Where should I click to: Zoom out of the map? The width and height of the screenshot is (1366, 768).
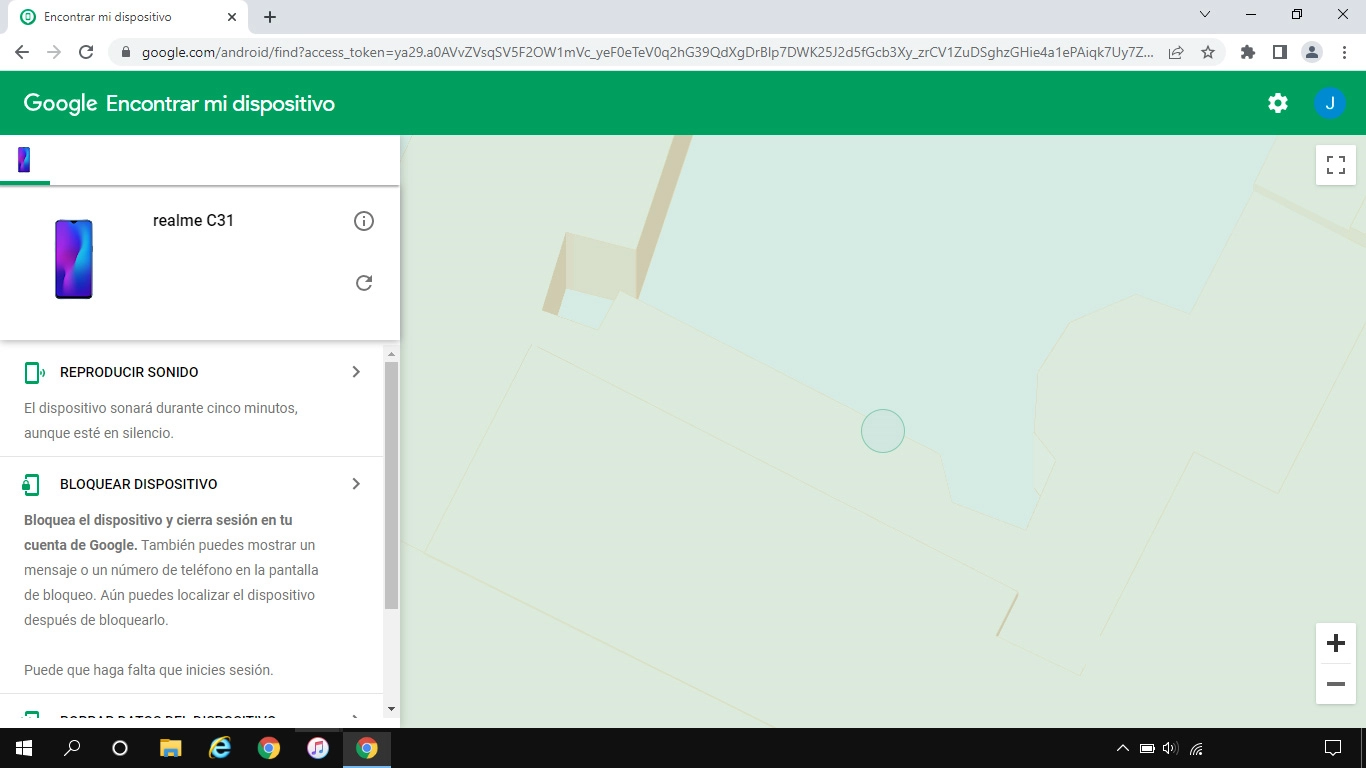1335,684
